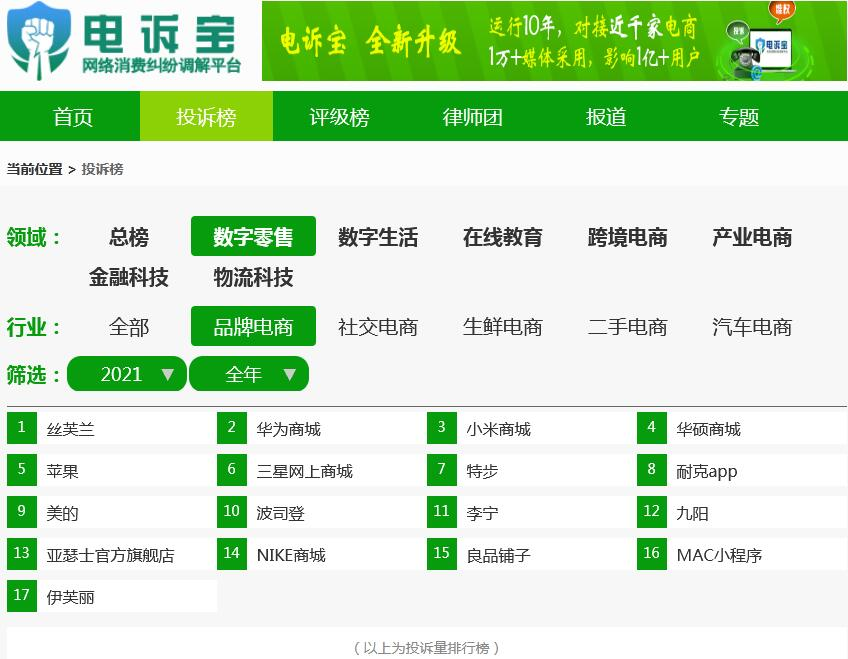Open the 苹果 ranking entry
This screenshot has height=659, width=848.
[x=112, y=470]
